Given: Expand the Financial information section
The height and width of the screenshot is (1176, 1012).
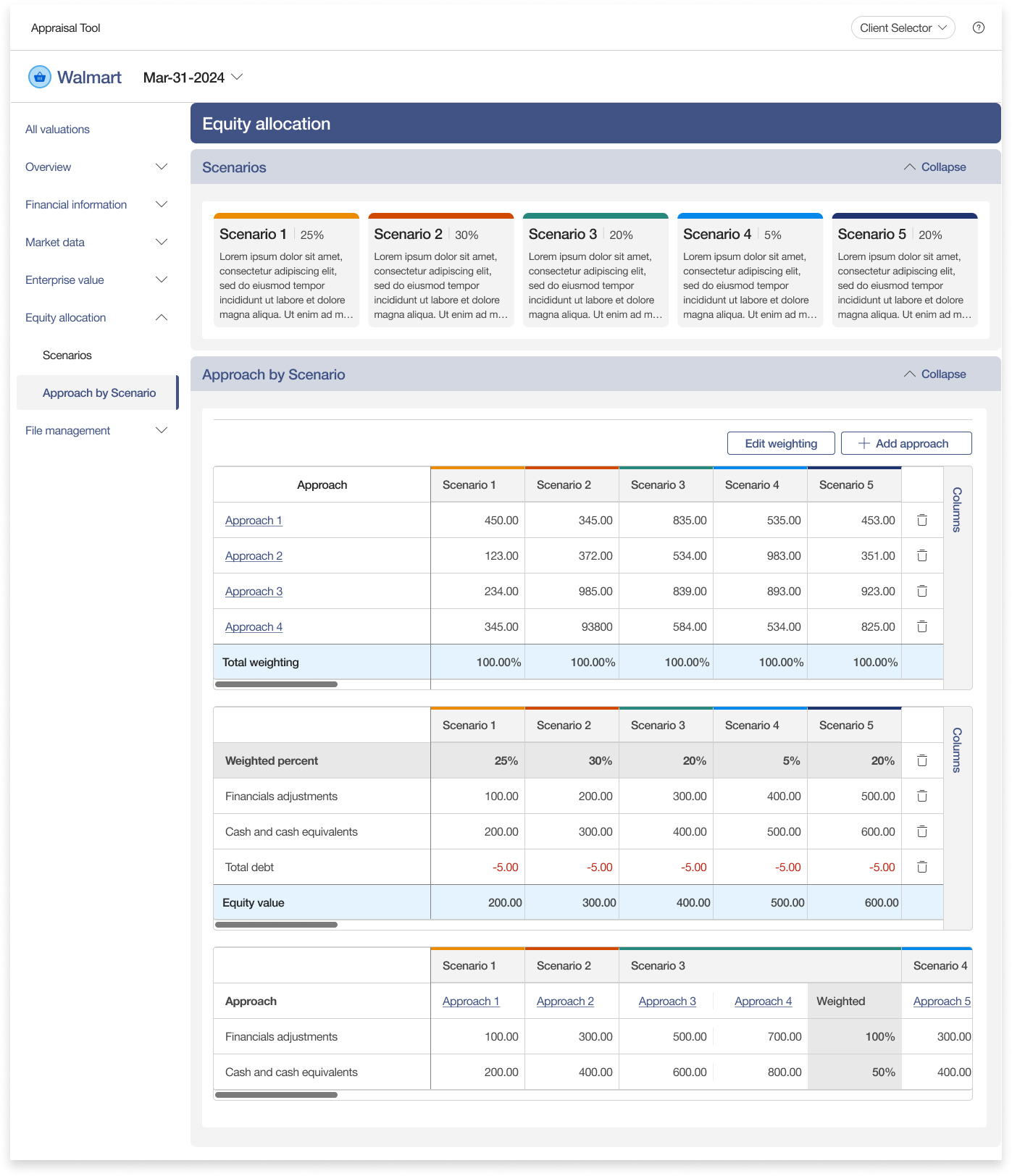Looking at the screenshot, I should click(162, 204).
